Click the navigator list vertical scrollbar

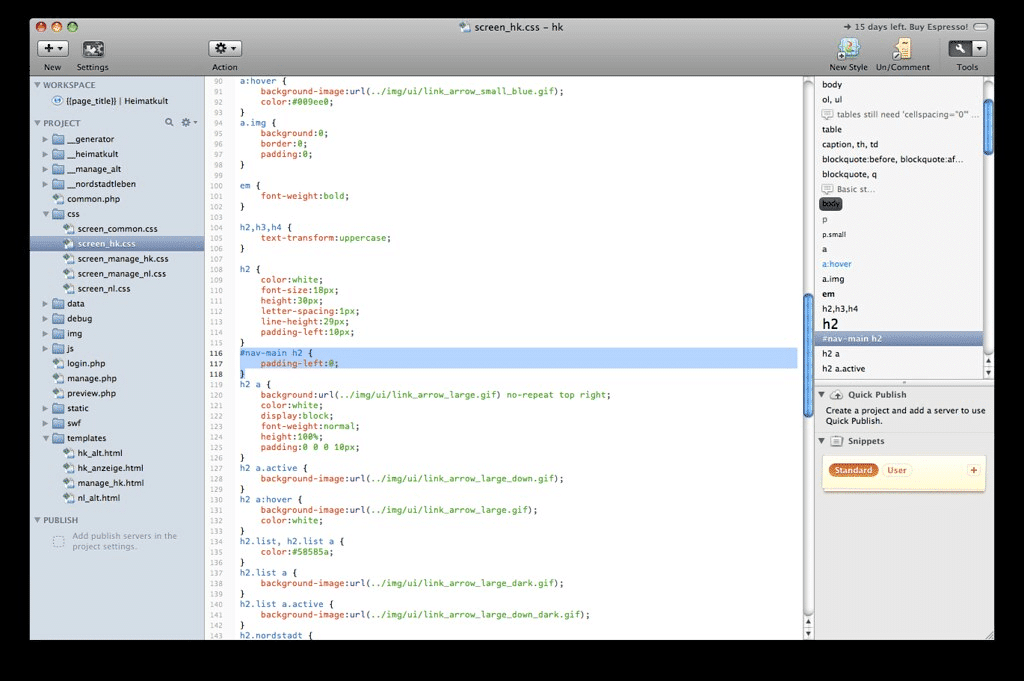coord(988,127)
